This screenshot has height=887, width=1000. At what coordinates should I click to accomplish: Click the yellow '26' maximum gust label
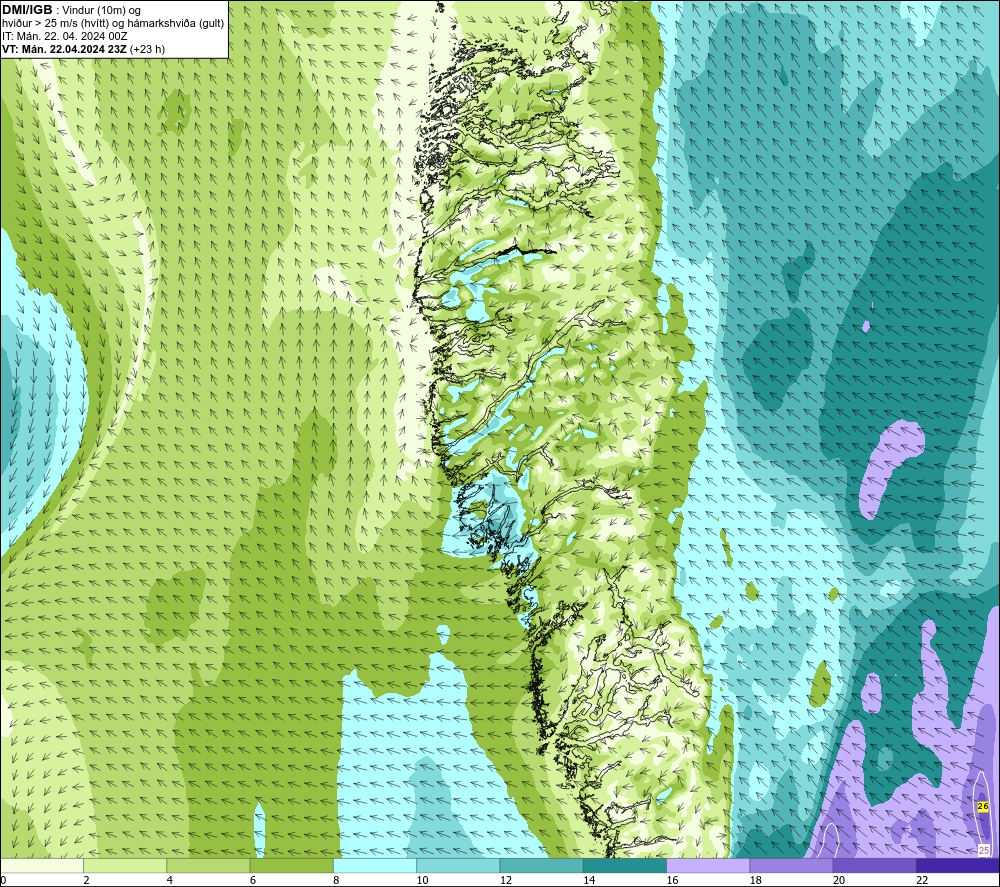click(x=983, y=807)
